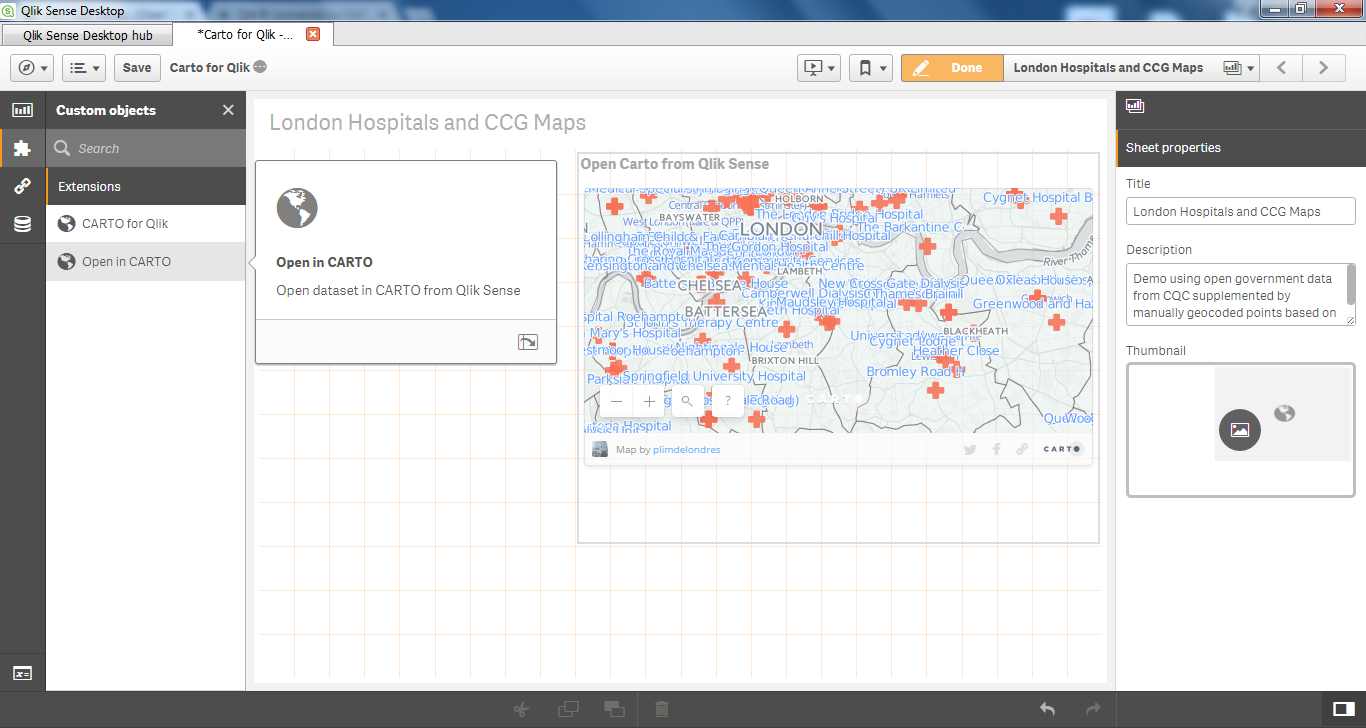Share the map on Facebook
This screenshot has height=728, width=1366.
pos(996,449)
